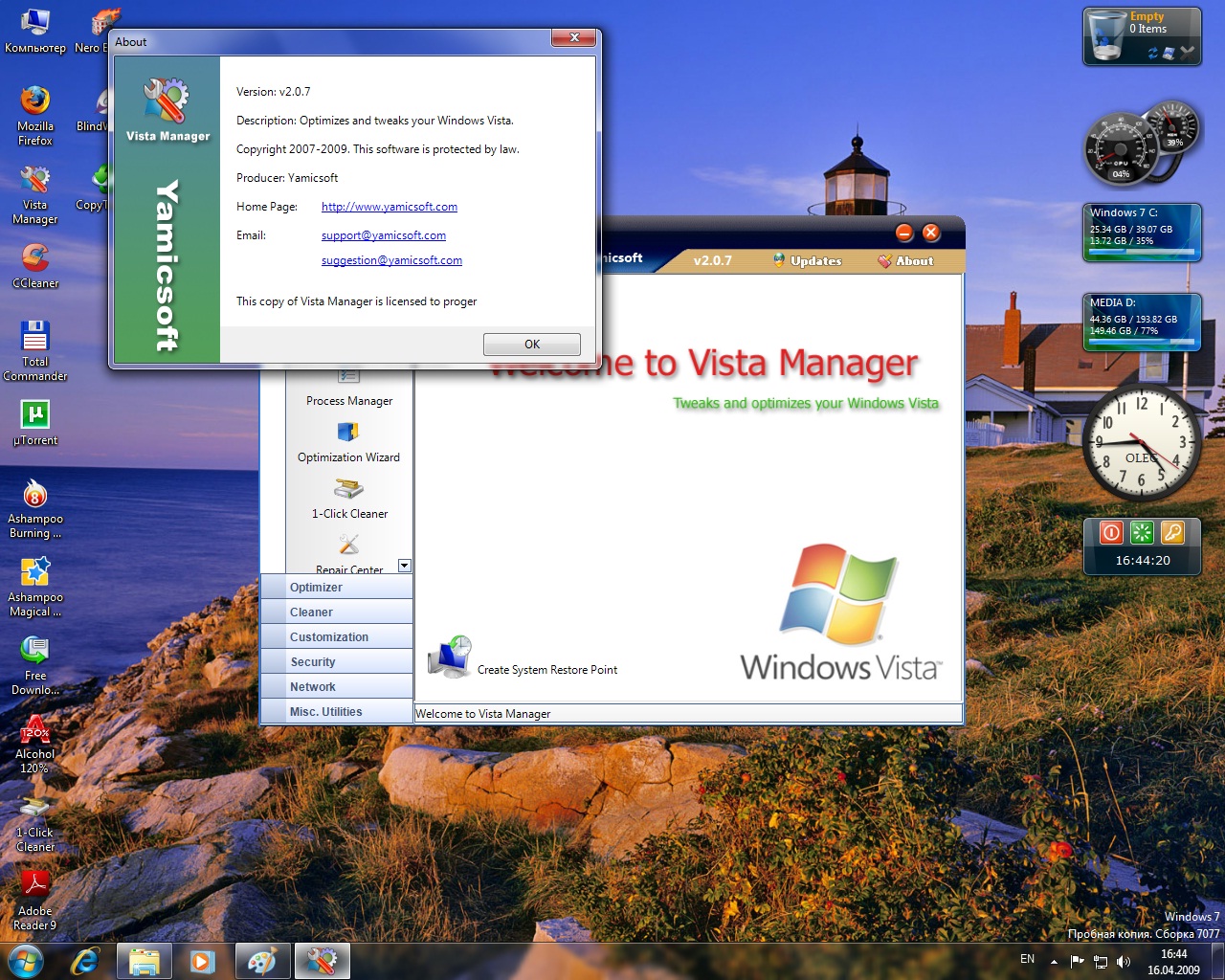Expand the Misc. Utilities section
Viewport: 1225px width, 980px height.
[x=337, y=712]
